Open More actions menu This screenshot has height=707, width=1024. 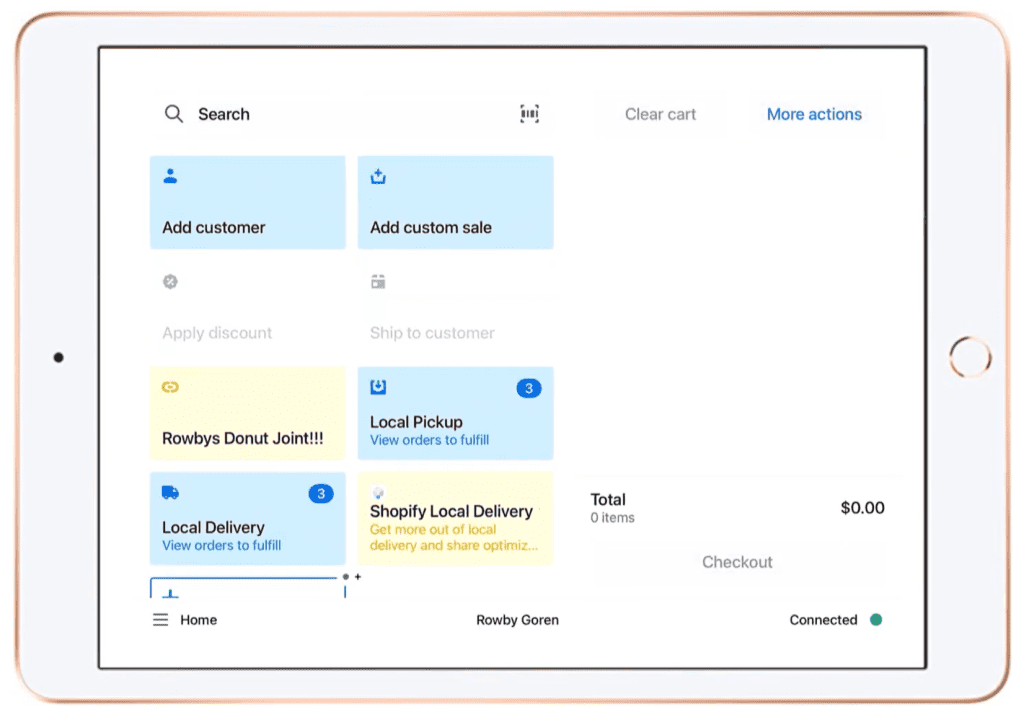coord(813,114)
